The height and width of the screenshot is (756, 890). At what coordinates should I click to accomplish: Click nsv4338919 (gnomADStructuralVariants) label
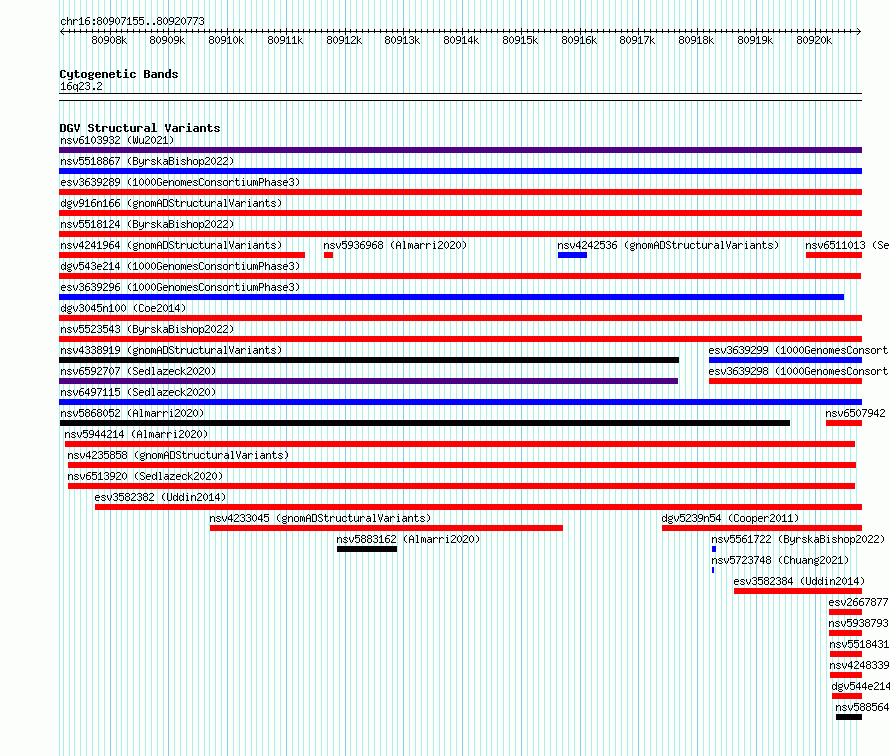171,350
